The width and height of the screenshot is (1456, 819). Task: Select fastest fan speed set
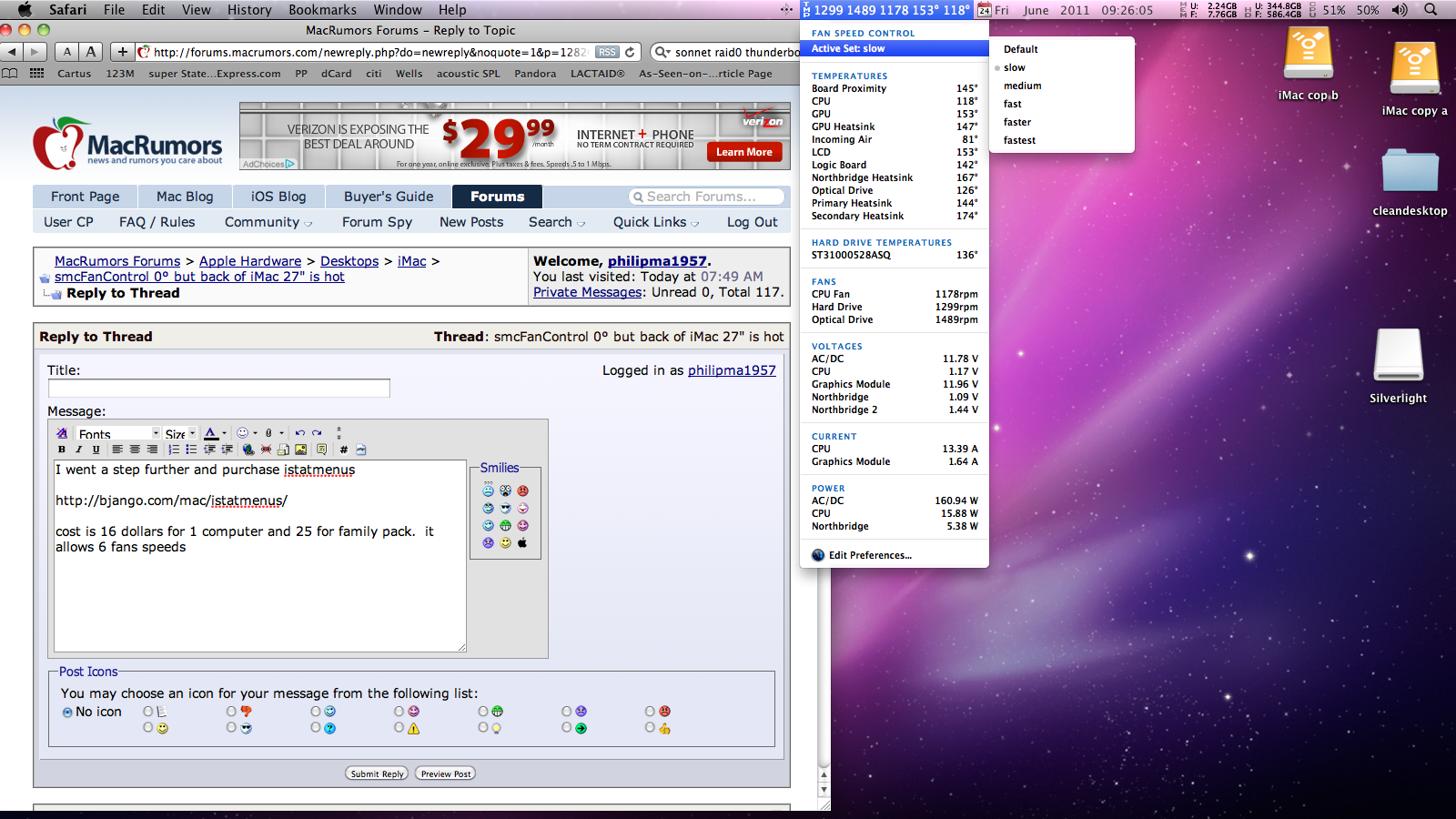pyautogui.click(x=1019, y=140)
